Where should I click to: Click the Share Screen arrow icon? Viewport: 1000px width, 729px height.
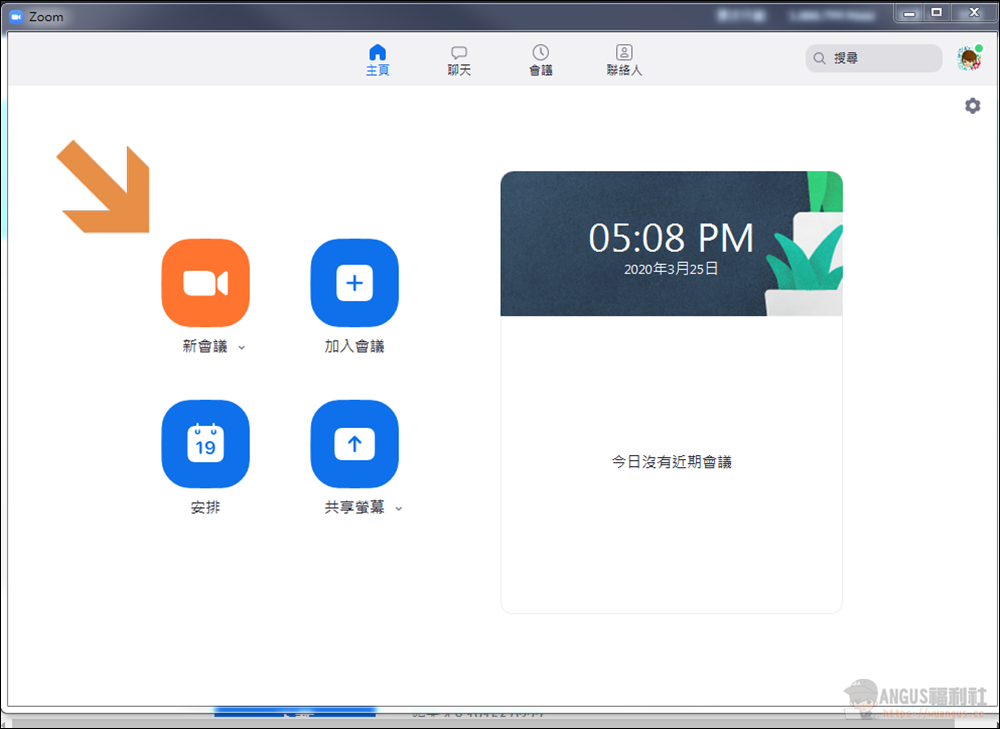click(354, 444)
